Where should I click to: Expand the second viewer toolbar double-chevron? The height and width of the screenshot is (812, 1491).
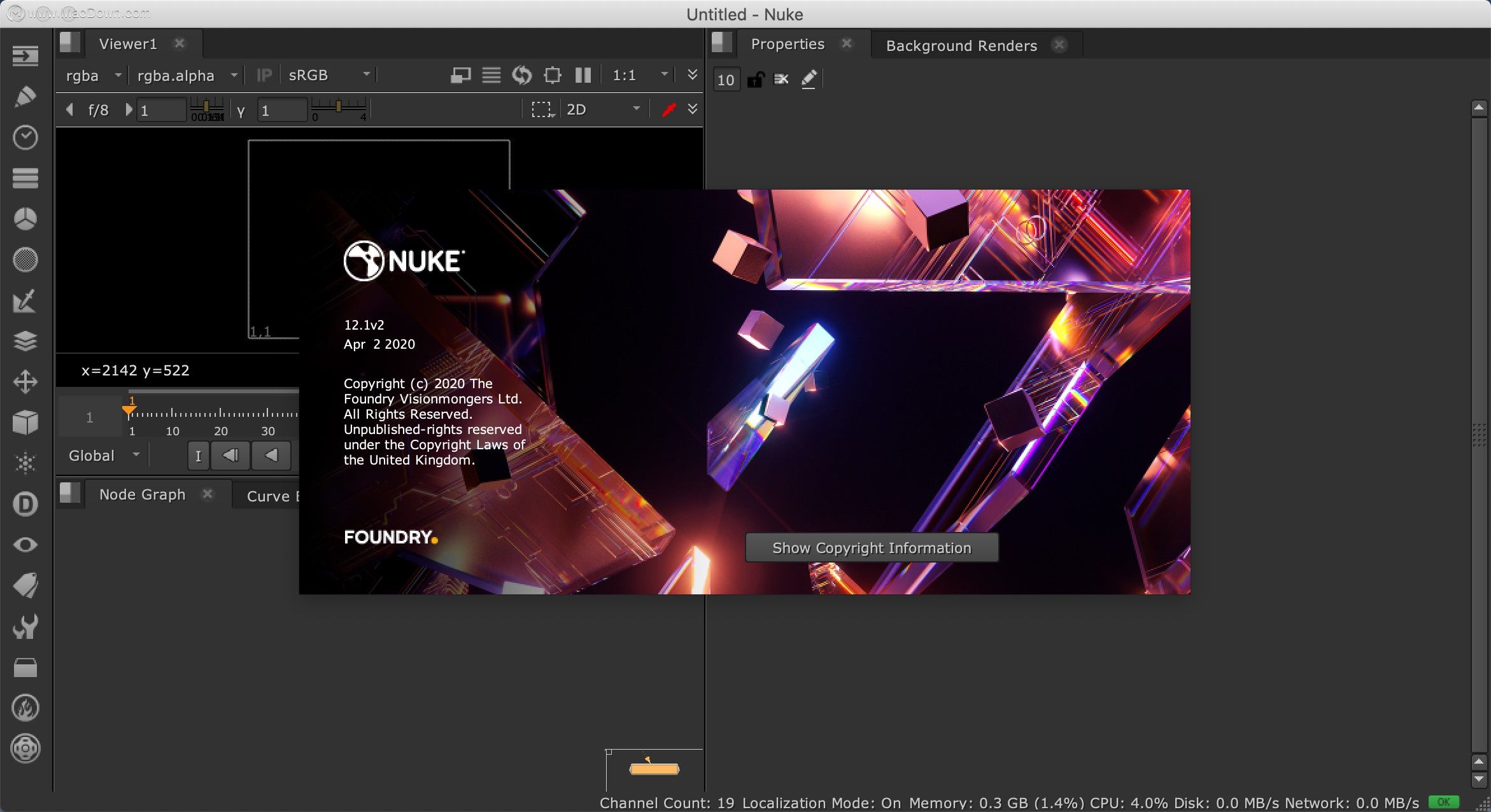click(x=693, y=109)
